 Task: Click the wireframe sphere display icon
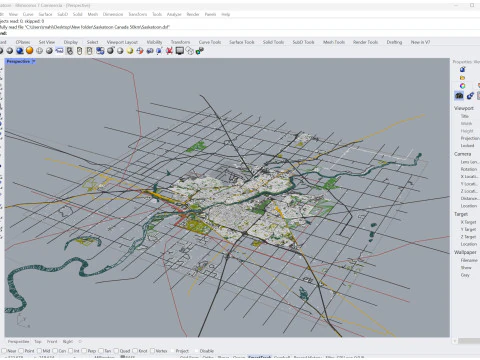[40, 51]
